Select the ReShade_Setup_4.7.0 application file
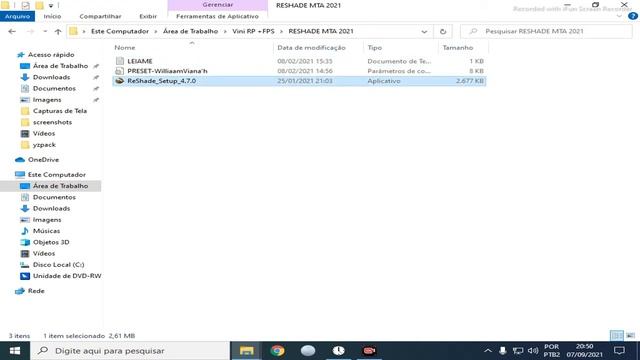 (x=299, y=81)
